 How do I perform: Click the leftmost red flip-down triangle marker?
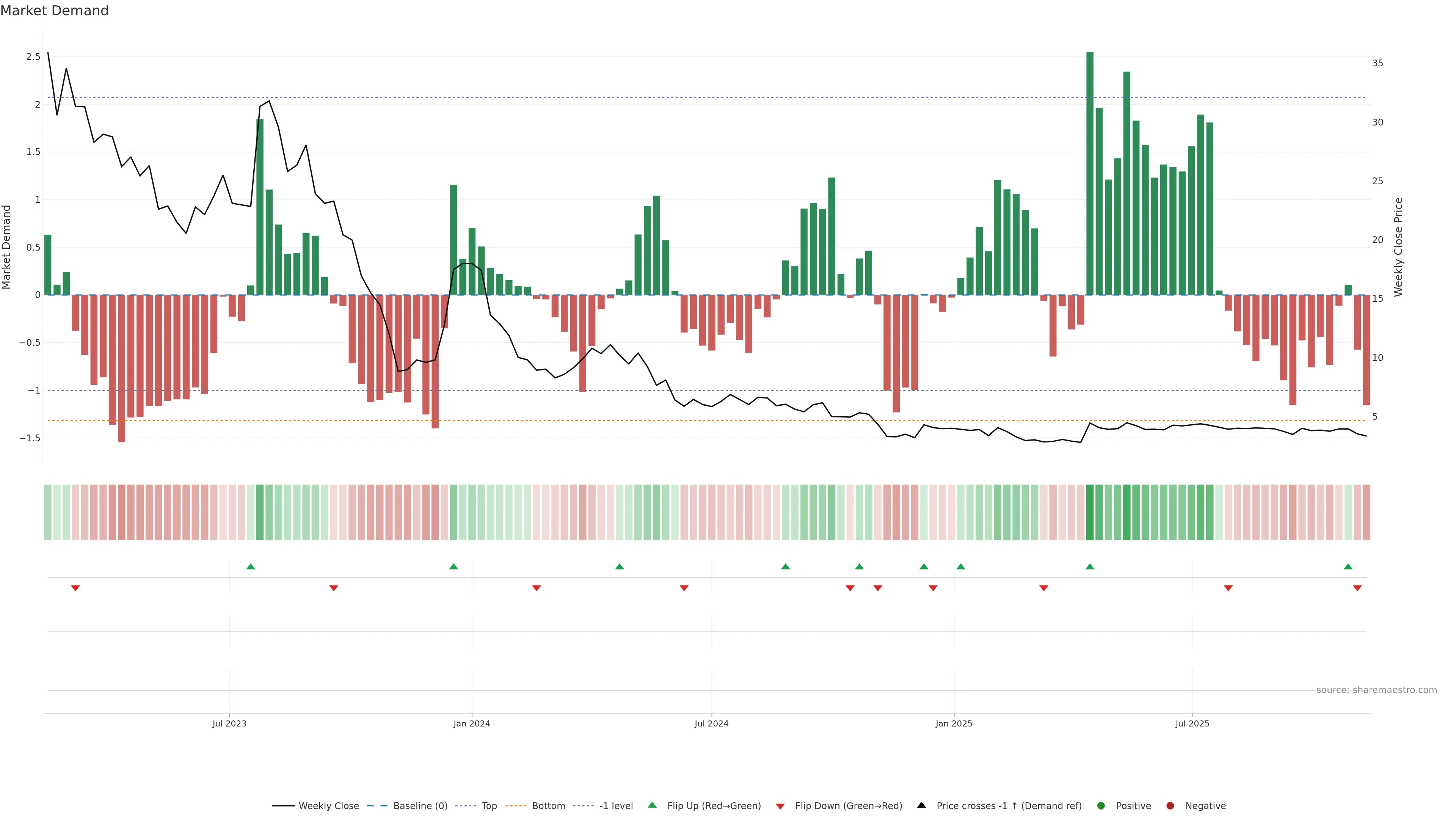click(x=75, y=588)
